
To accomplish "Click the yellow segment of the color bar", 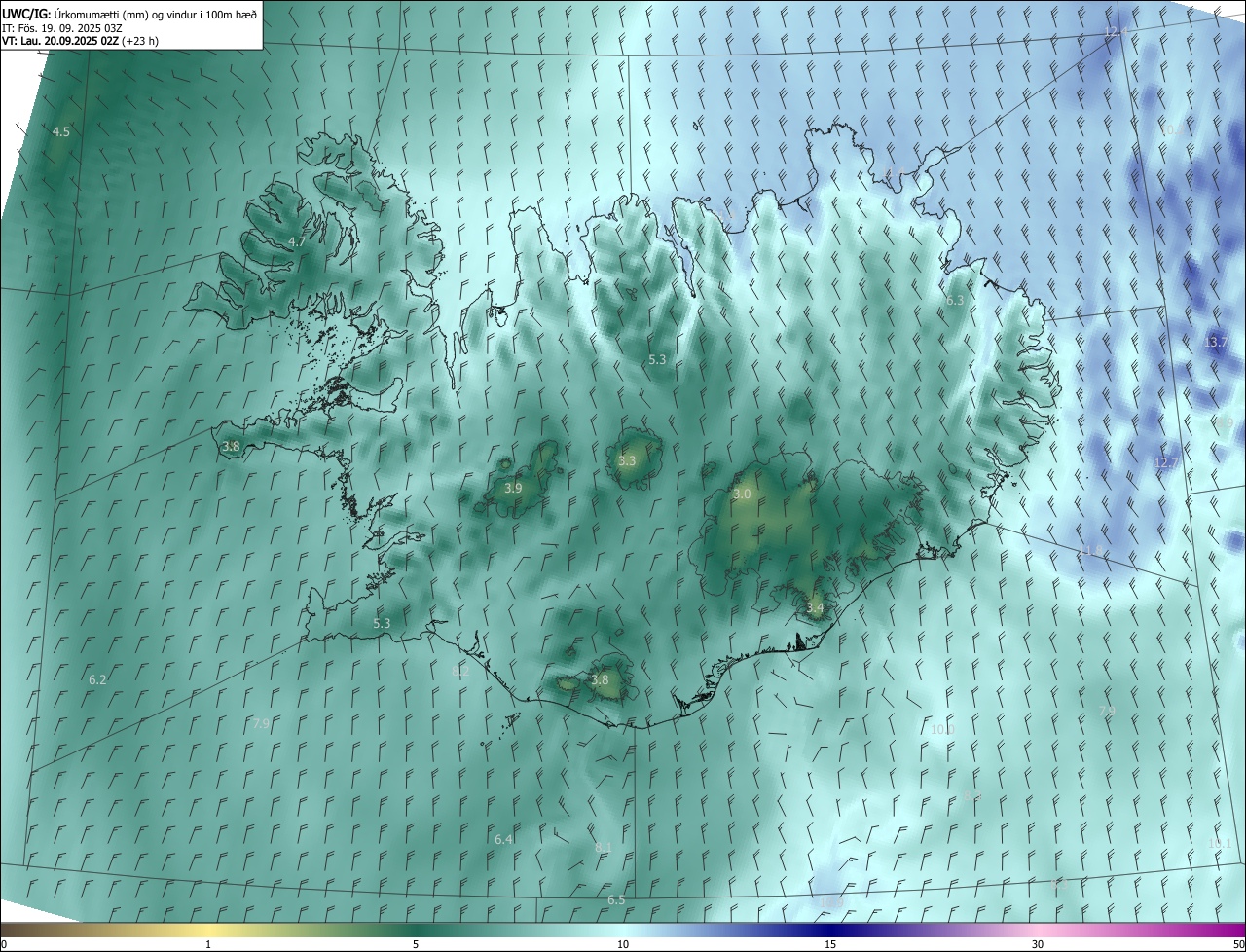I will 209,930.
